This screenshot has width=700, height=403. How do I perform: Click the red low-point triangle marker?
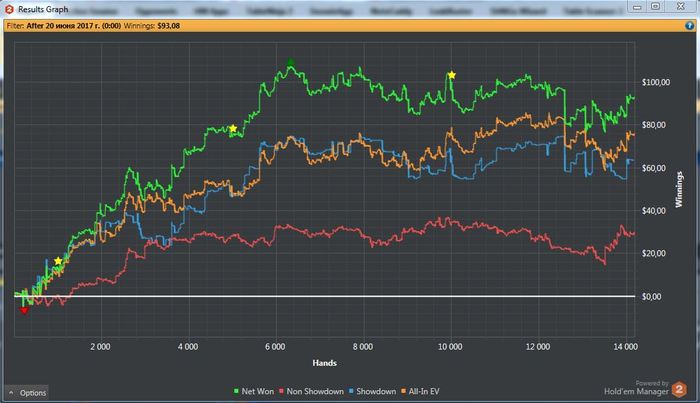pos(24,311)
